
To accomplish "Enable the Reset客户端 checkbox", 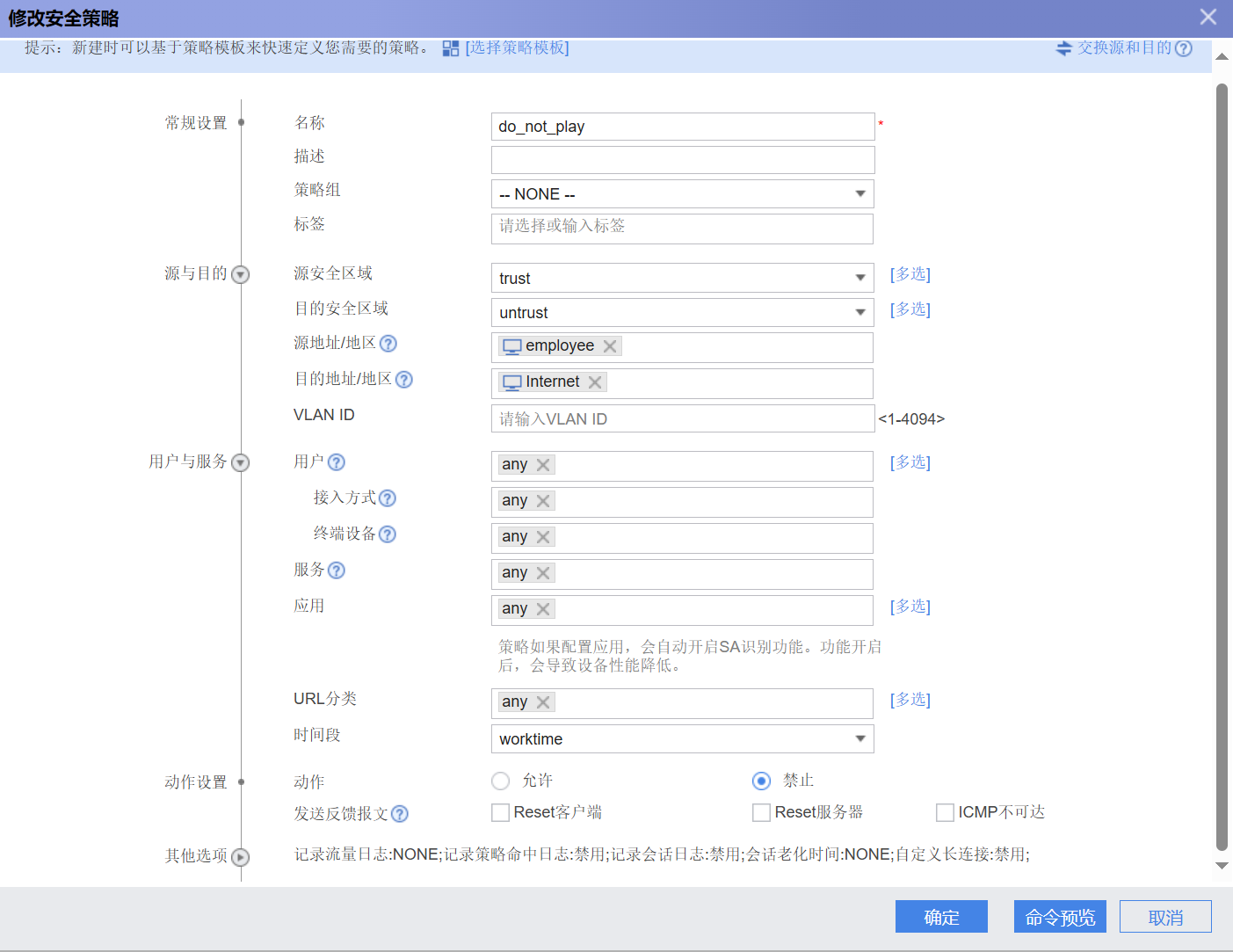I will click(x=501, y=812).
